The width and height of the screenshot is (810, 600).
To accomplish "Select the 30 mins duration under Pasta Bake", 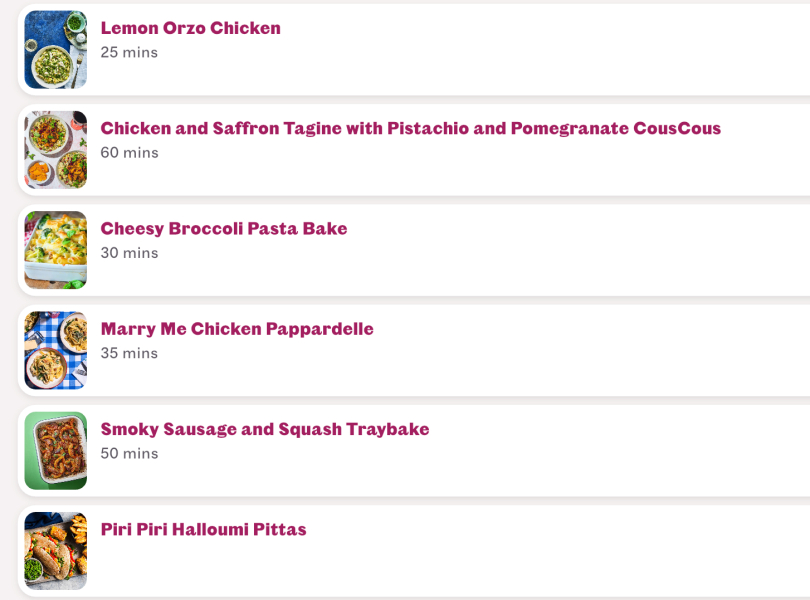I will tap(129, 253).
